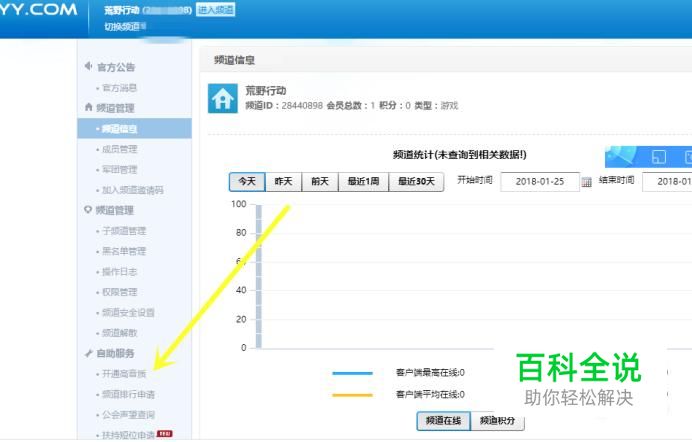The width and height of the screenshot is (692, 442).
Task: Click the 频道ID 28440898 text
Action: 284,105
